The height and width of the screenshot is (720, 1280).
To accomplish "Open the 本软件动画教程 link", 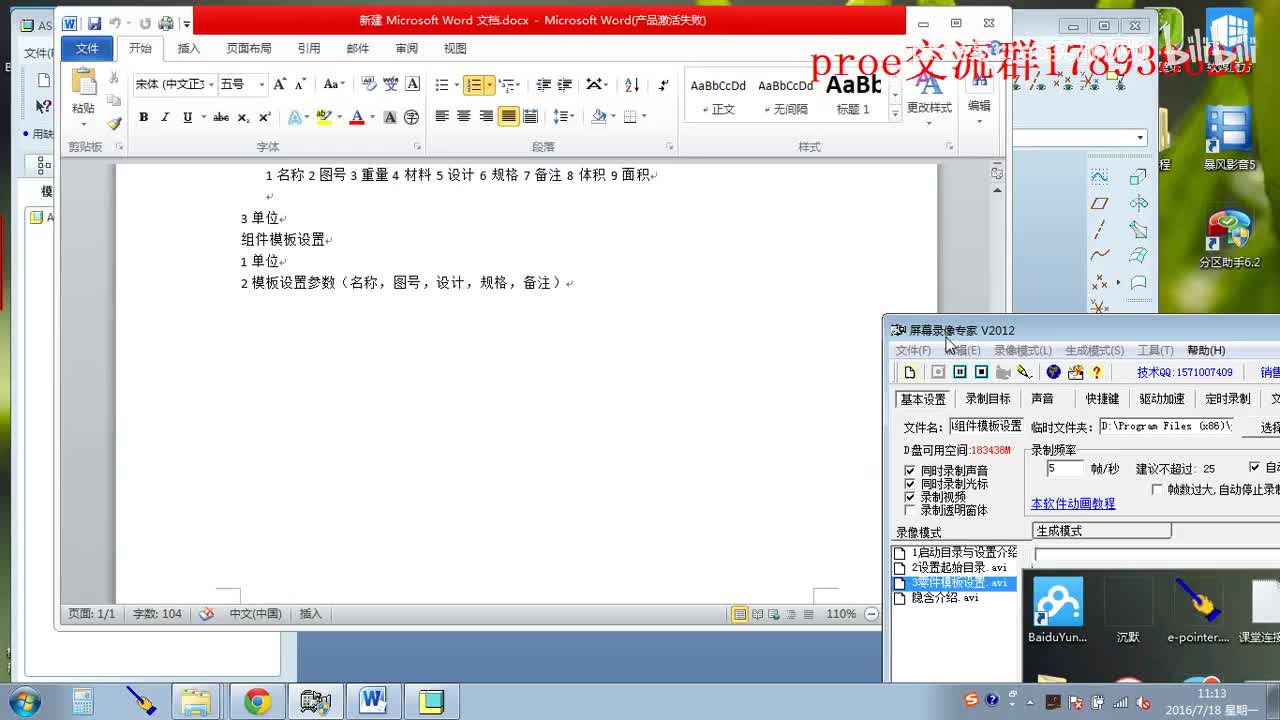I will coord(1073,504).
